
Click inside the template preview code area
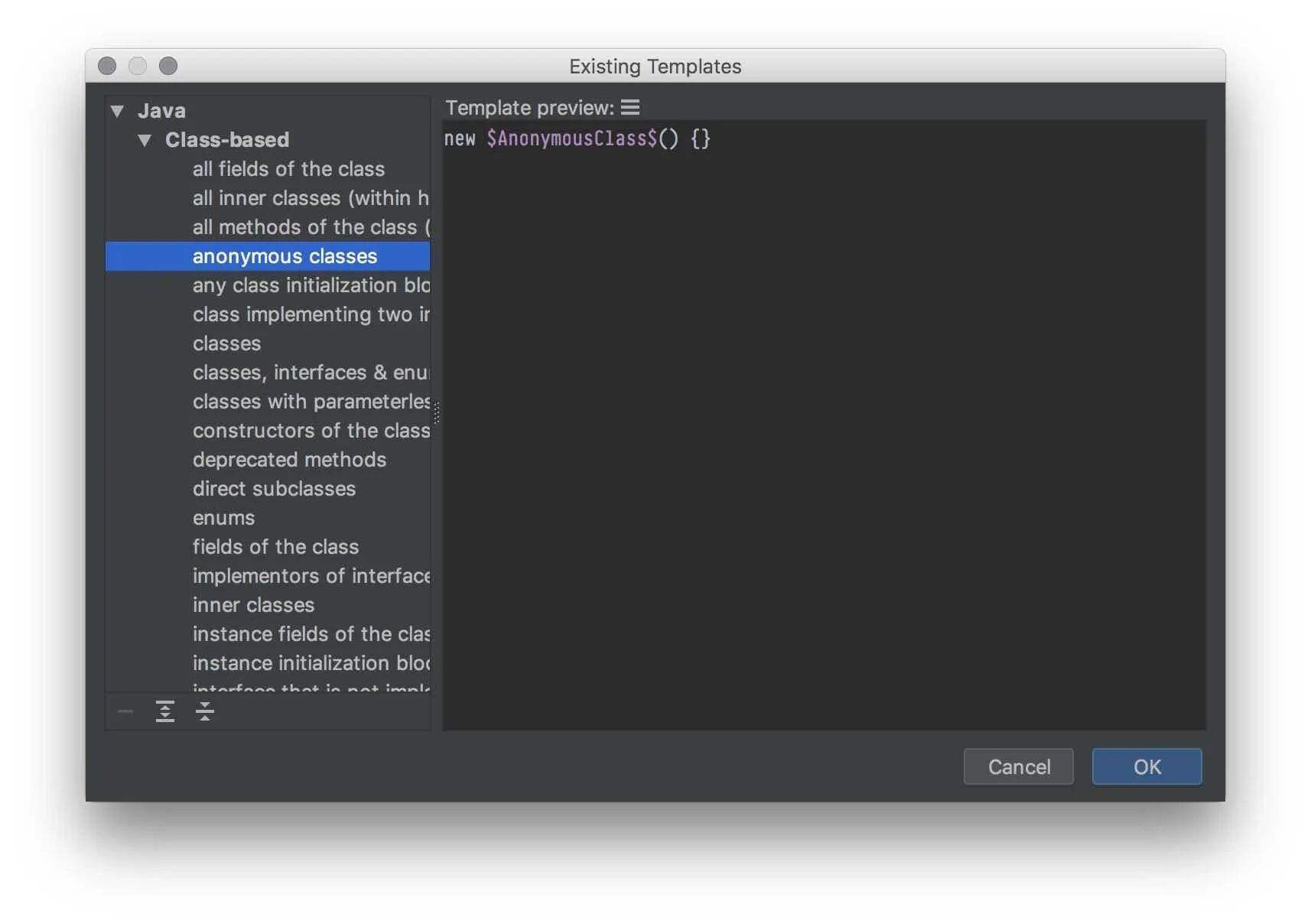(x=824, y=425)
